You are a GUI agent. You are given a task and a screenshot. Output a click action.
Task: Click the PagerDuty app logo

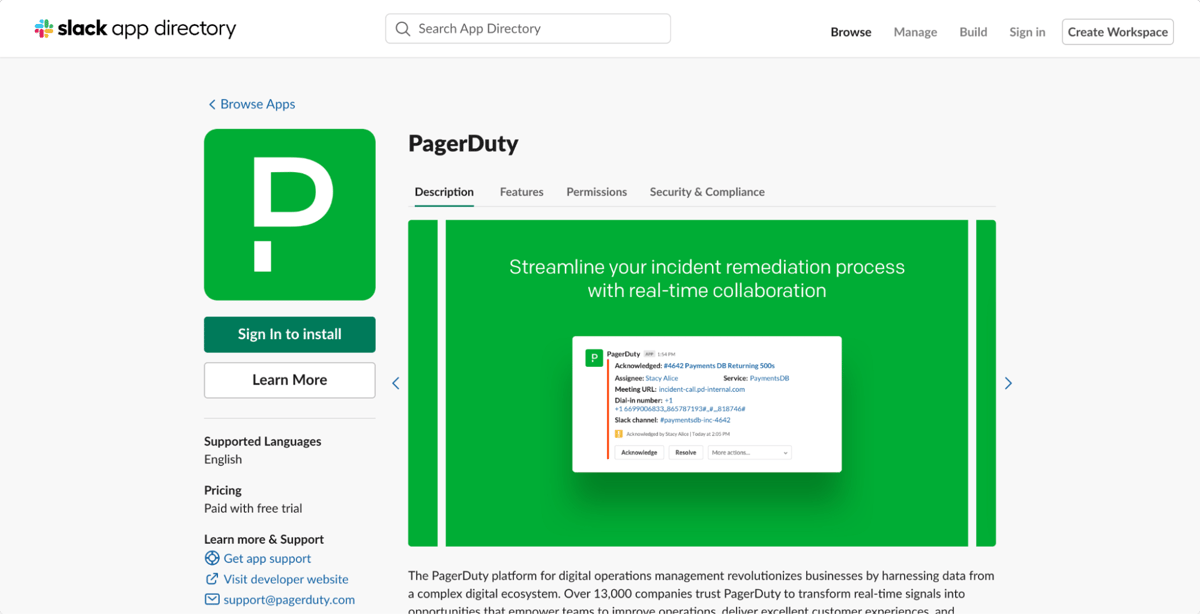(x=290, y=214)
